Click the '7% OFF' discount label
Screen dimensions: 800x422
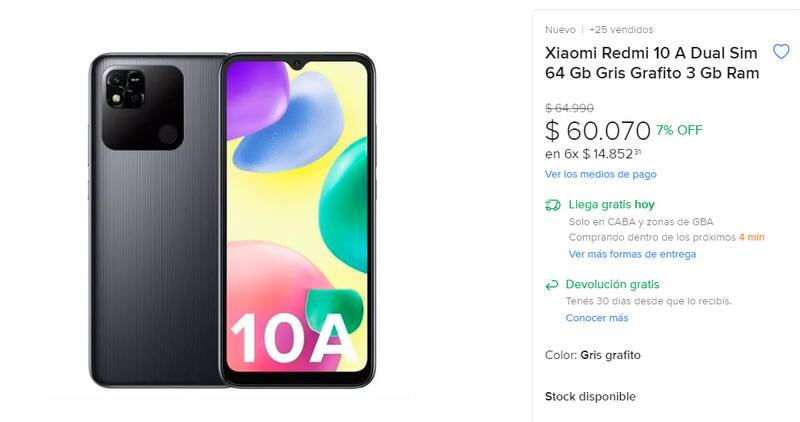coord(679,130)
